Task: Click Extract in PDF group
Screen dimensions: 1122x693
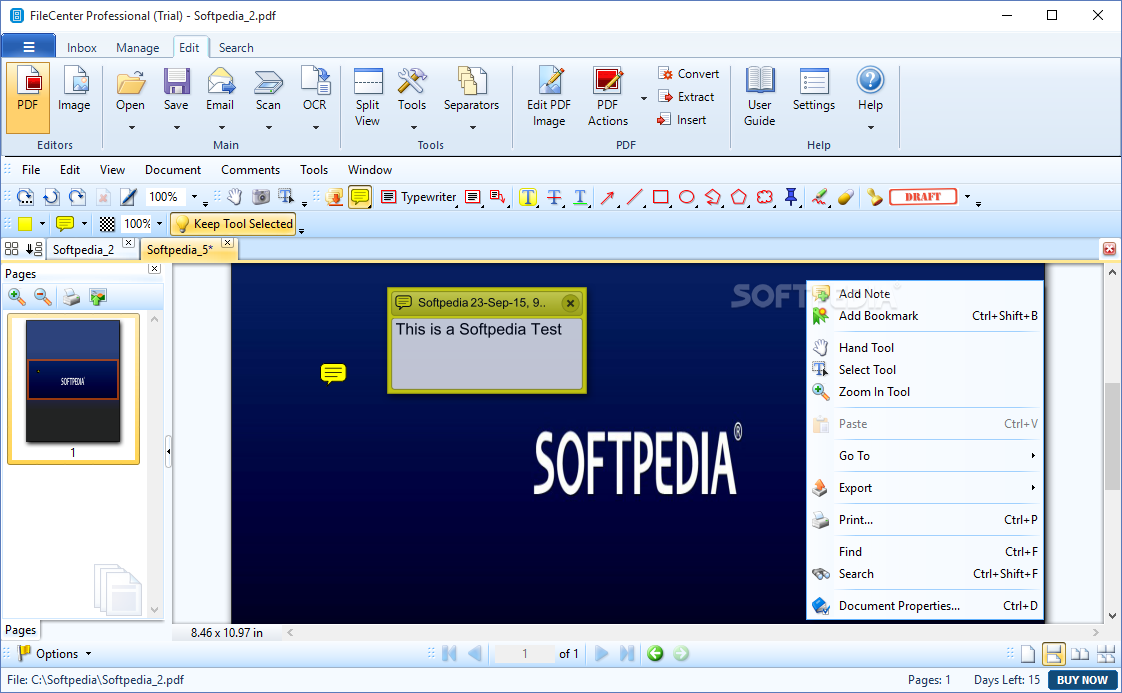Action: pyautogui.click(x=686, y=97)
